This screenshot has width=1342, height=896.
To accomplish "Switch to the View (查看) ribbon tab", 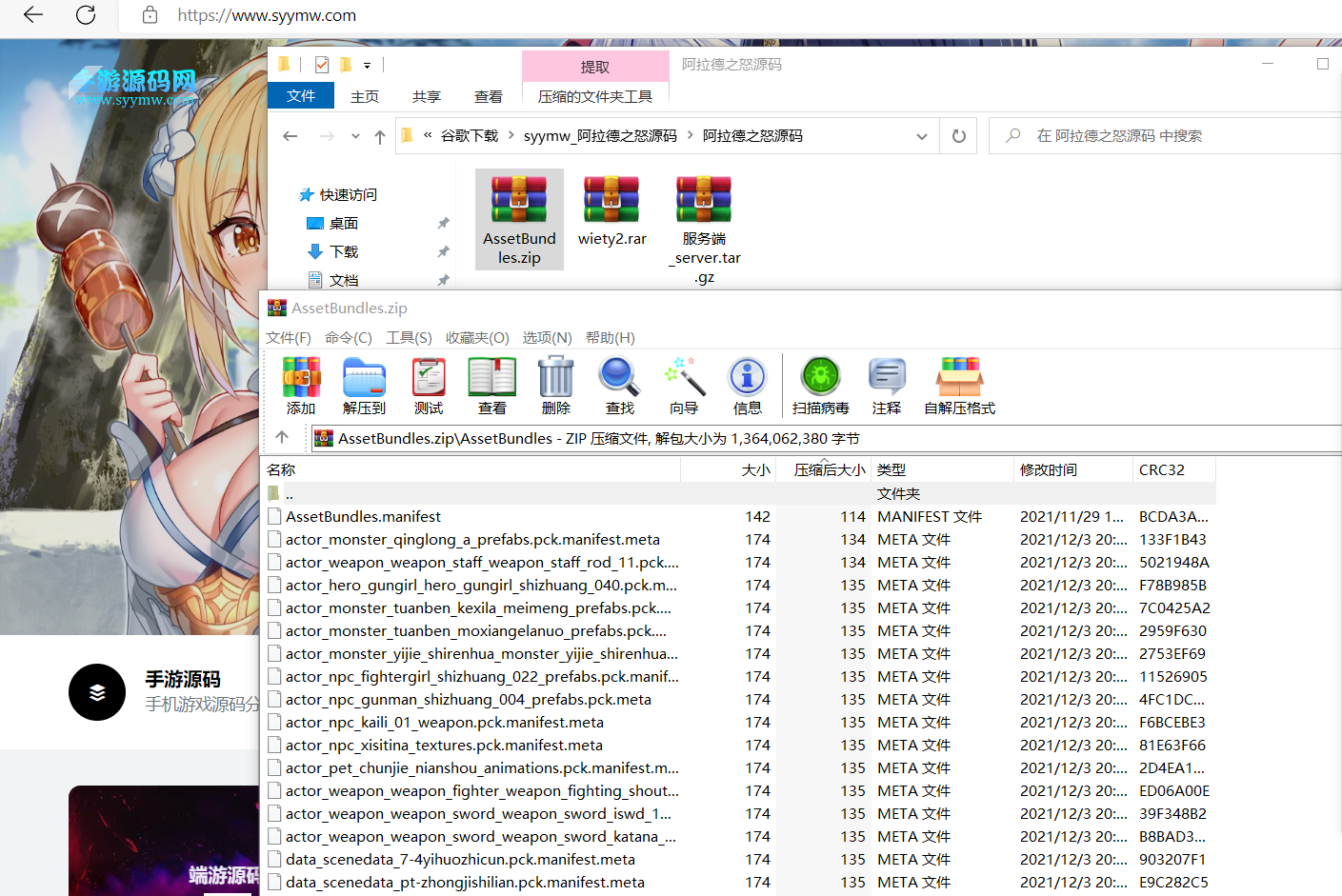I will pyautogui.click(x=488, y=97).
